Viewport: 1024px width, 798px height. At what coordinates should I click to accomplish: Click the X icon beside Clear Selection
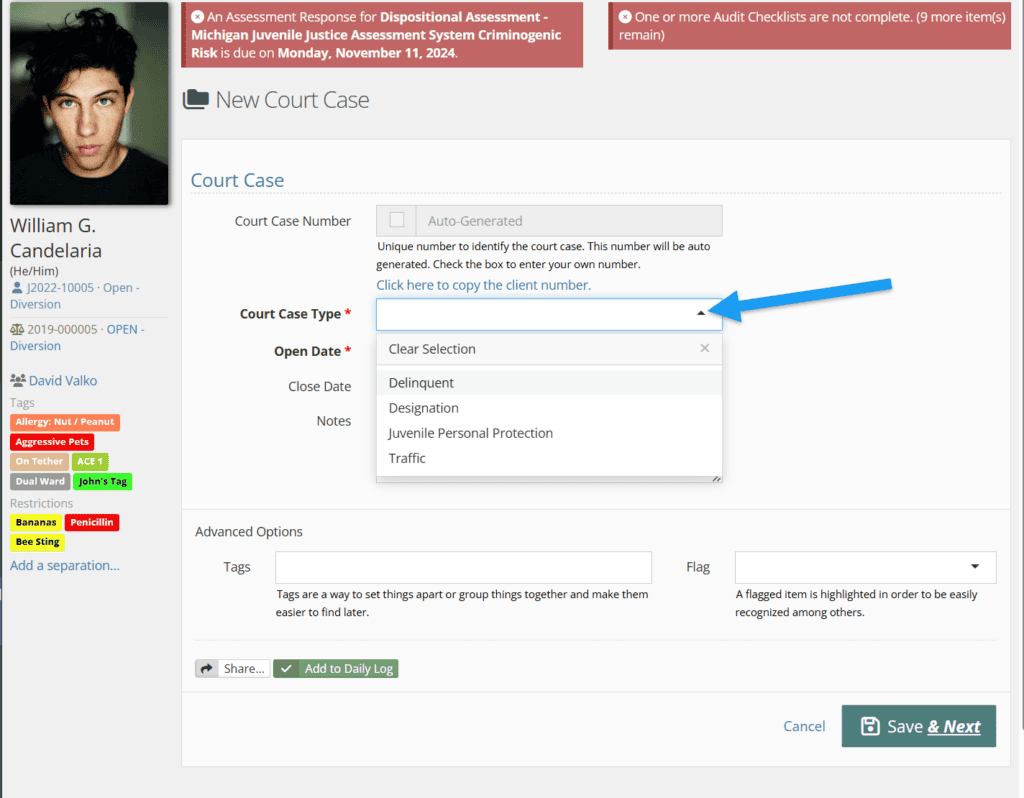705,349
